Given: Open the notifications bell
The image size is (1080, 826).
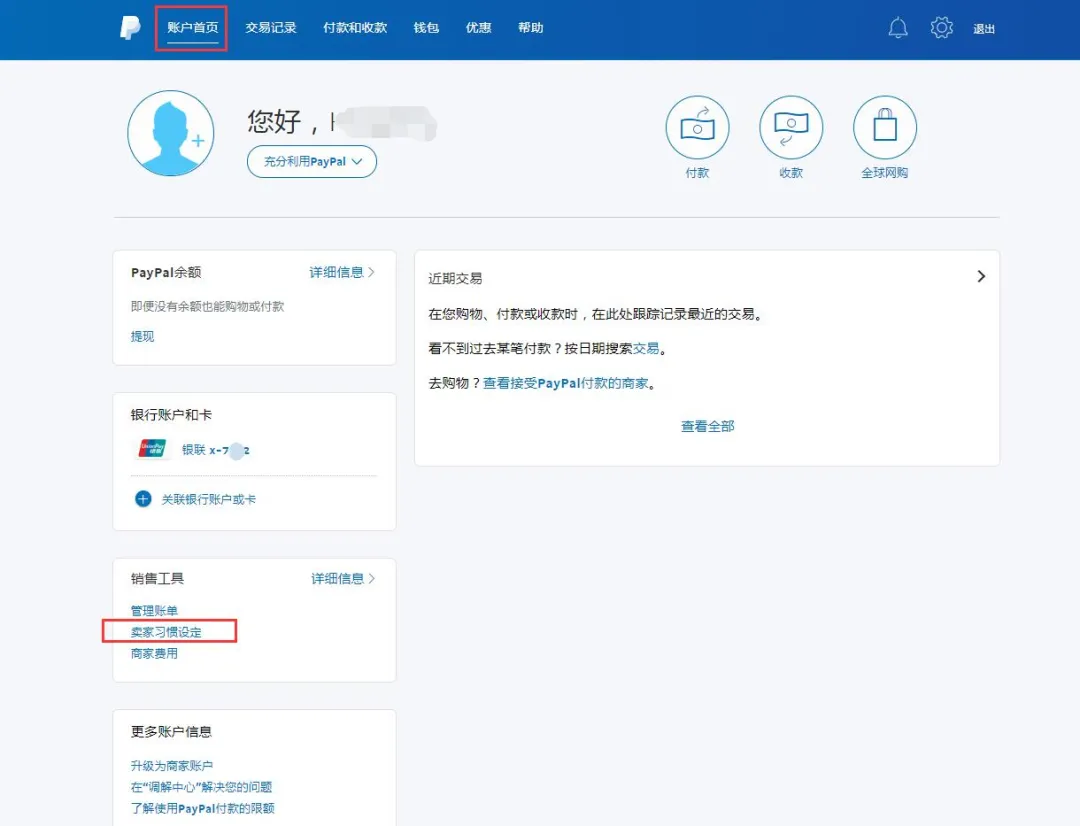Looking at the screenshot, I should point(897,28).
